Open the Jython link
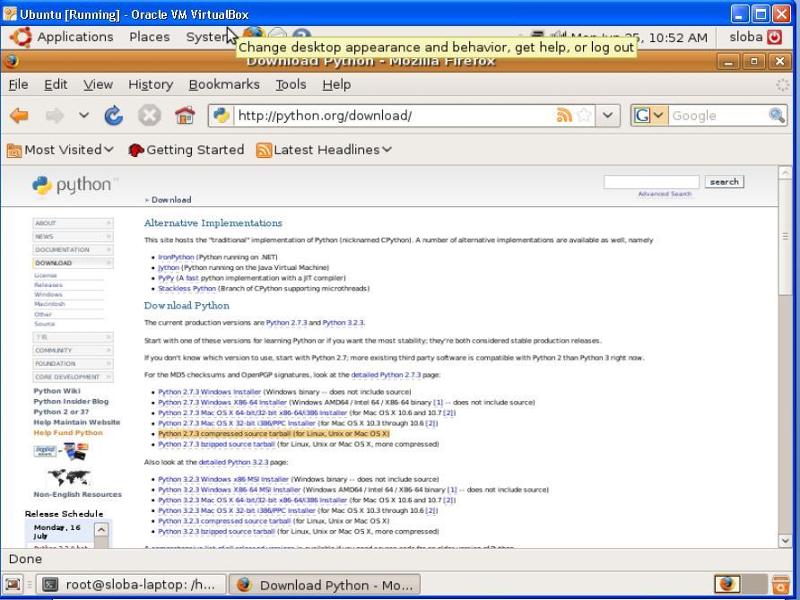 tap(168, 267)
